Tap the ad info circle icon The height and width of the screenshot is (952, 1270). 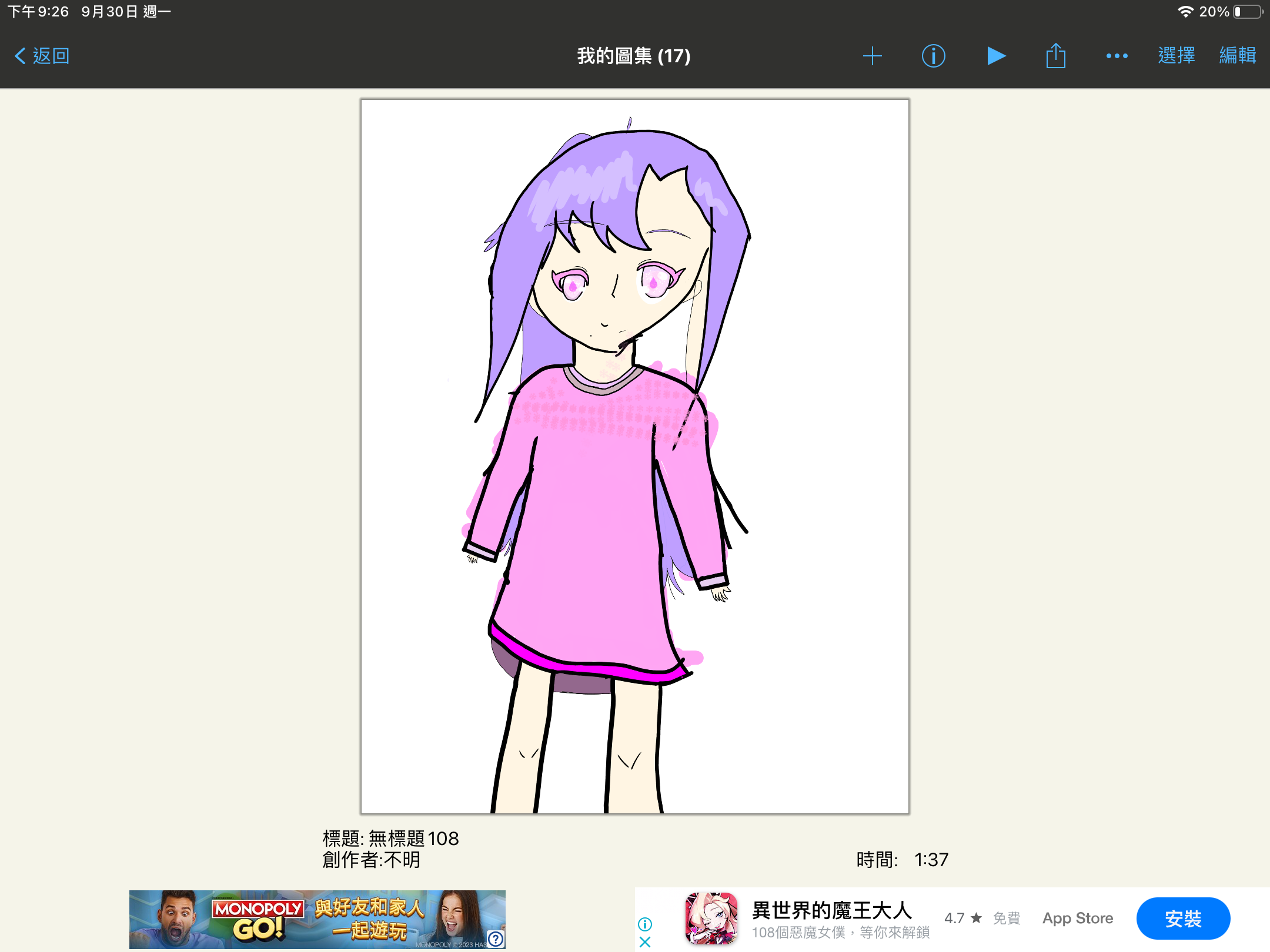coord(645,924)
